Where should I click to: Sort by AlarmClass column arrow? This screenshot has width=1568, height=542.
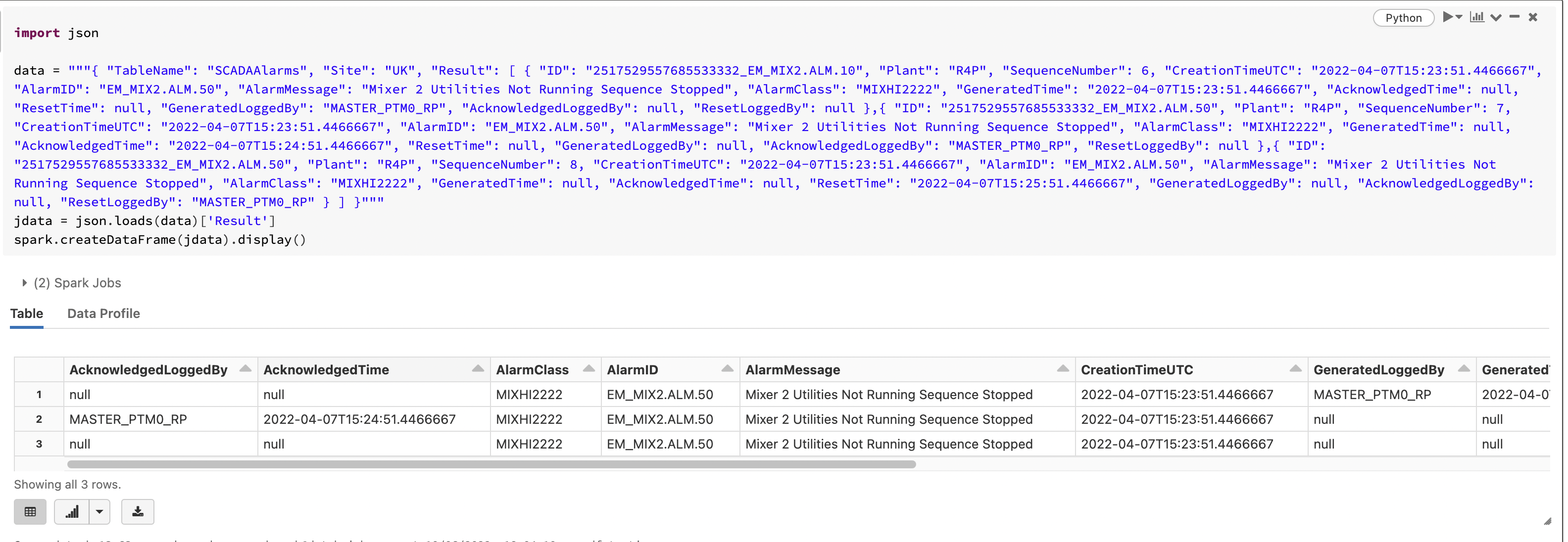pyautogui.click(x=588, y=368)
